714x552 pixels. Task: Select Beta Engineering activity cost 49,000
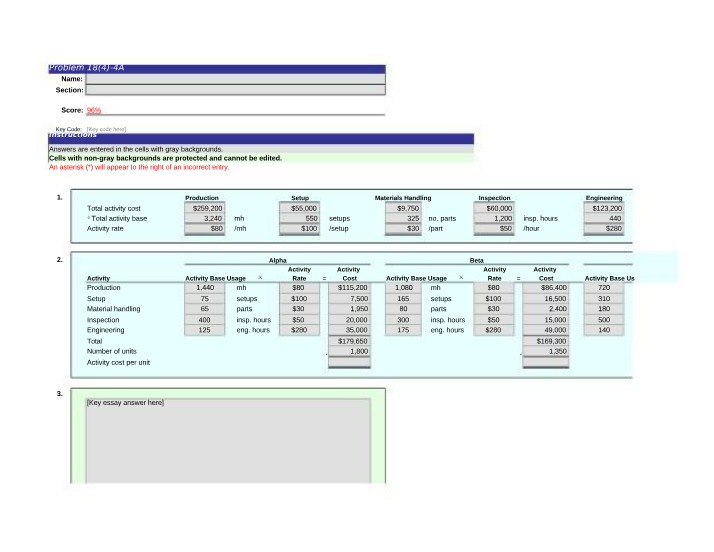[x=546, y=330]
